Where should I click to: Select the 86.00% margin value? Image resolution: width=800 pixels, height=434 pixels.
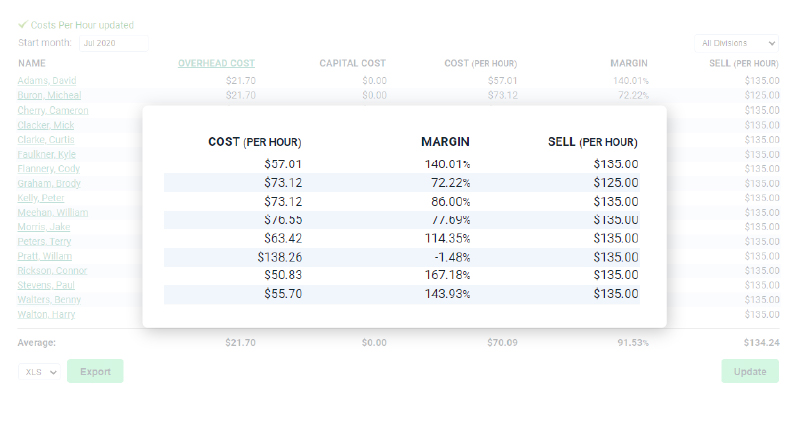(451, 201)
